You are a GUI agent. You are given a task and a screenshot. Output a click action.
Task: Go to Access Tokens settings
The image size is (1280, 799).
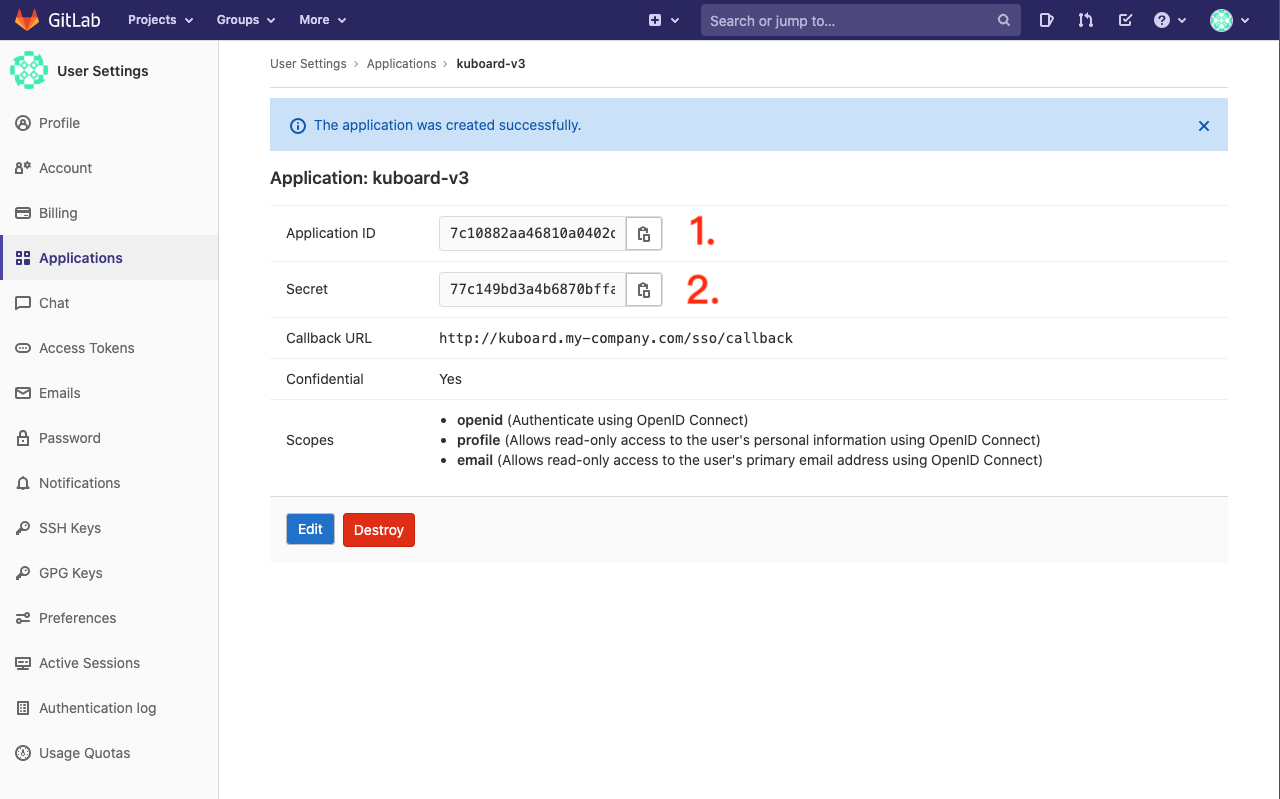coord(86,348)
